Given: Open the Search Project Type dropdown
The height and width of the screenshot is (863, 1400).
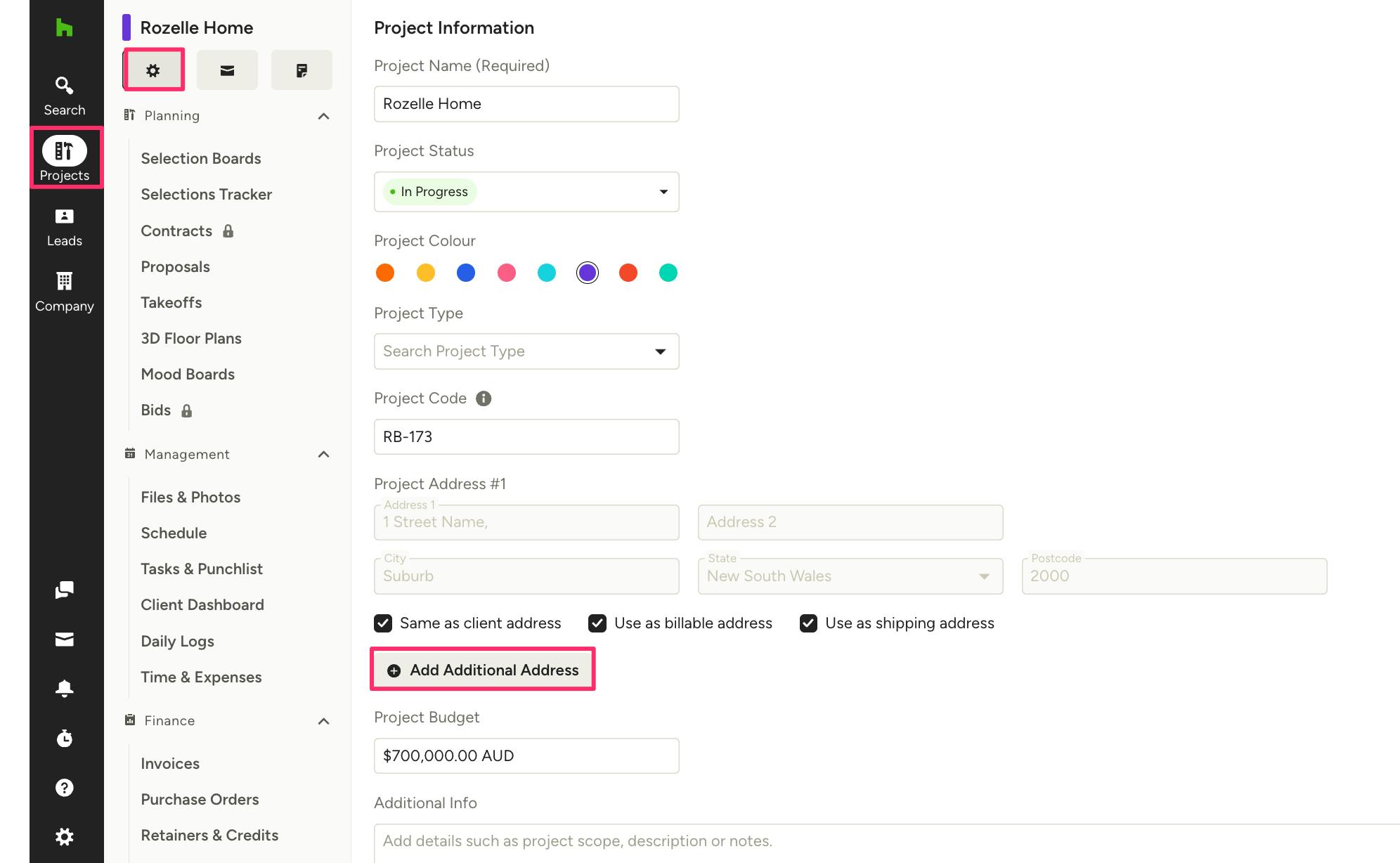Looking at the screenshot, I should point(526,351).
